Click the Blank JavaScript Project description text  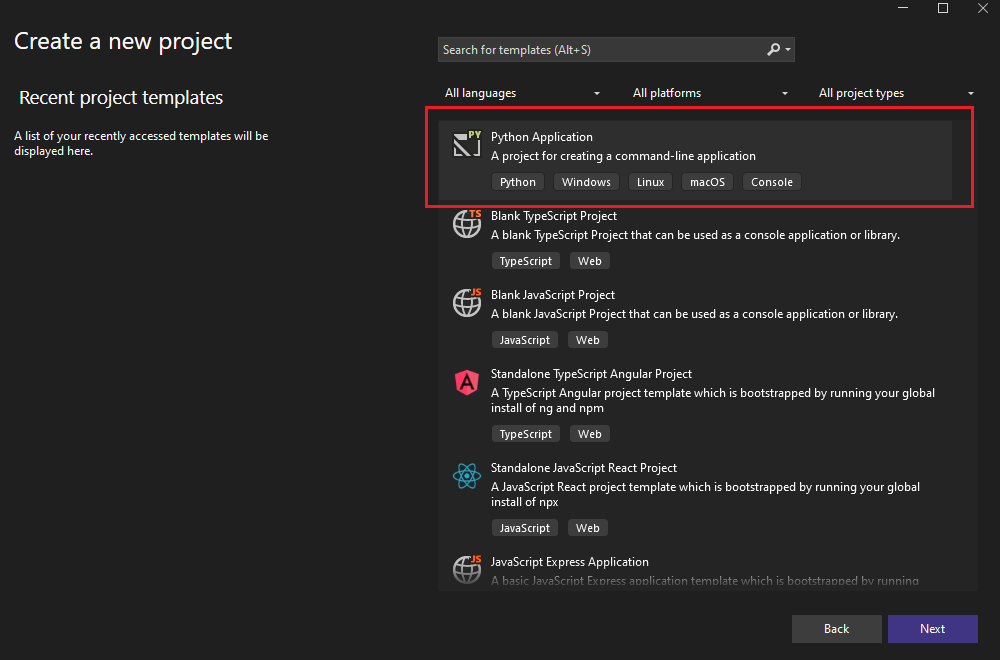click(x=694, y=314)
